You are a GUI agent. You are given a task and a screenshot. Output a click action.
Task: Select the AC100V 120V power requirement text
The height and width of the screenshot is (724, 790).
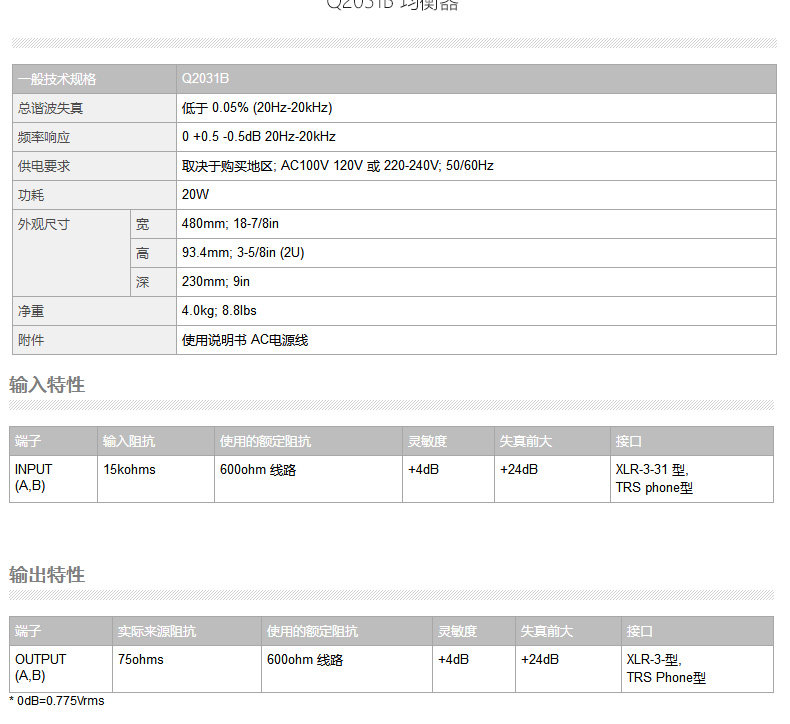pos(338,166)
